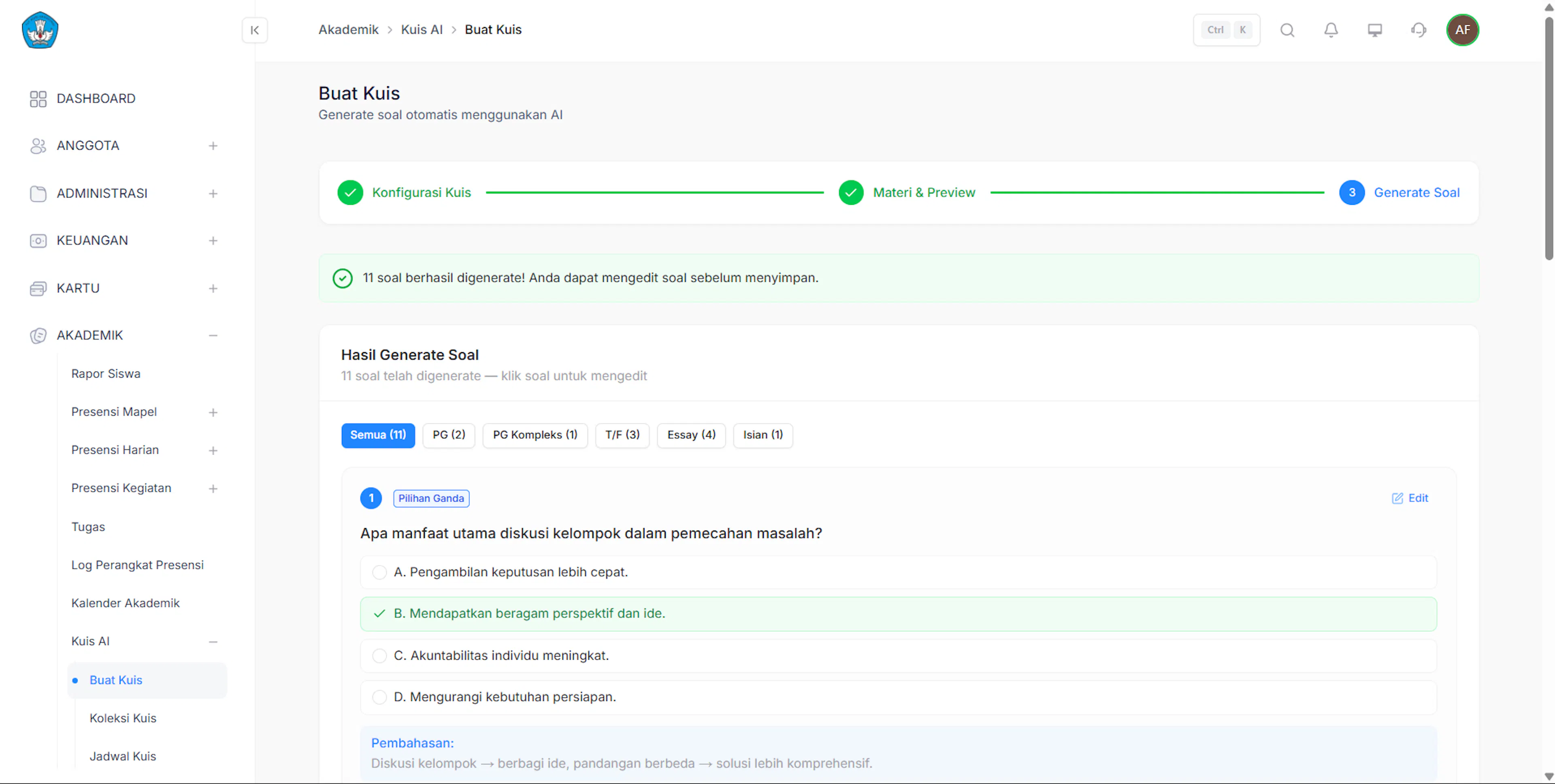
Task: Click the Akademik sidebar icon
Action: tap(38, 335)
